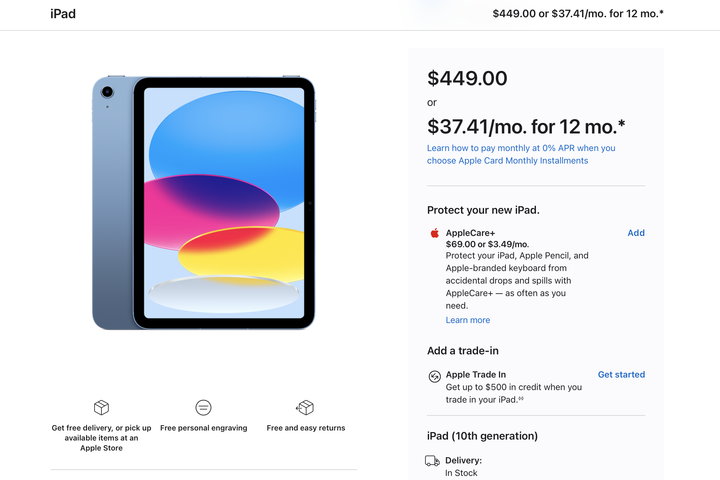Viewport: 720px width, 480px height.
Task: Click the iPad title in header
Action: [x=63, y=14]
